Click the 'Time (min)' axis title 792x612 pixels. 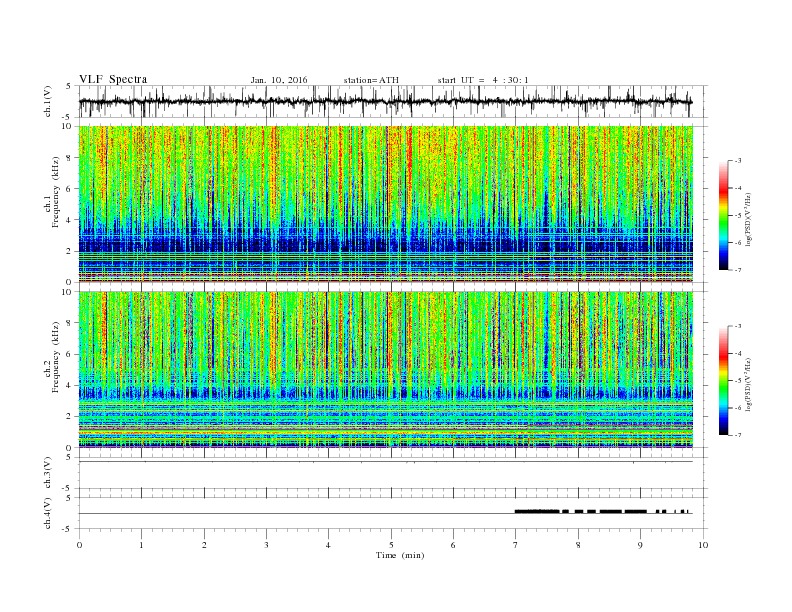pyautogui.click(x=400, y=555)
